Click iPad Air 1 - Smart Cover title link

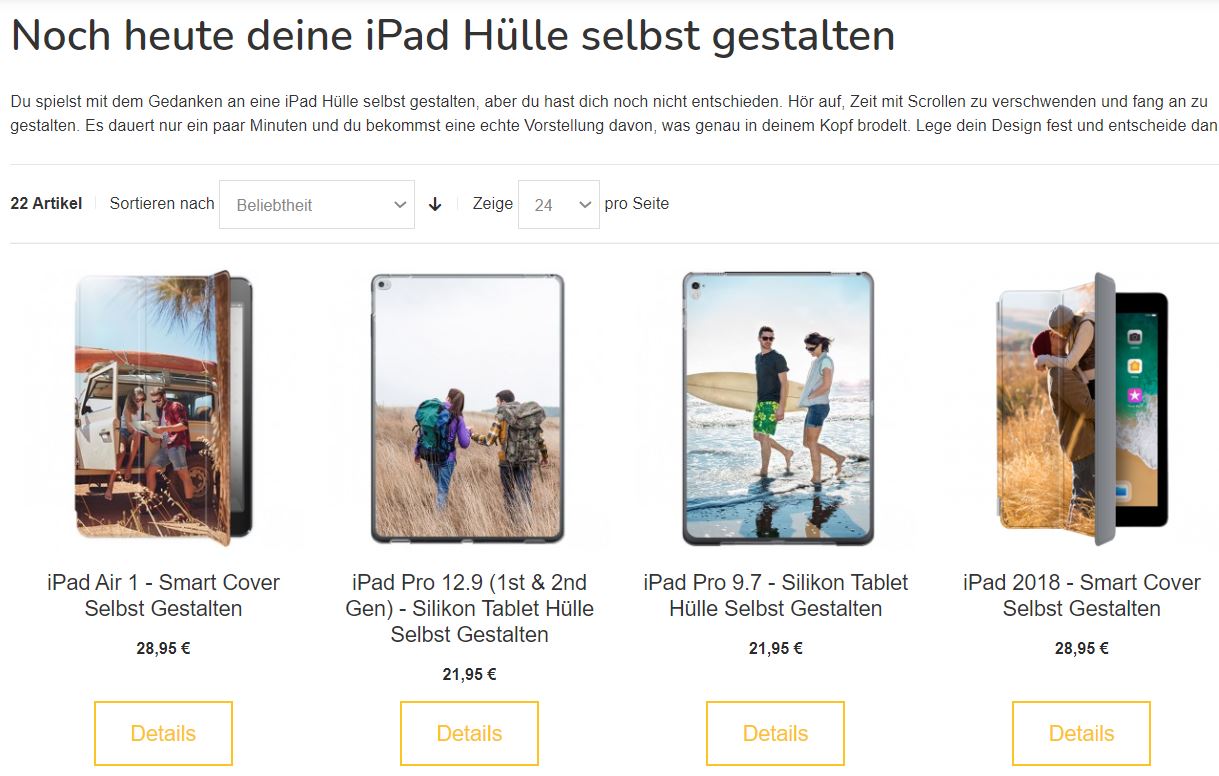163,595
